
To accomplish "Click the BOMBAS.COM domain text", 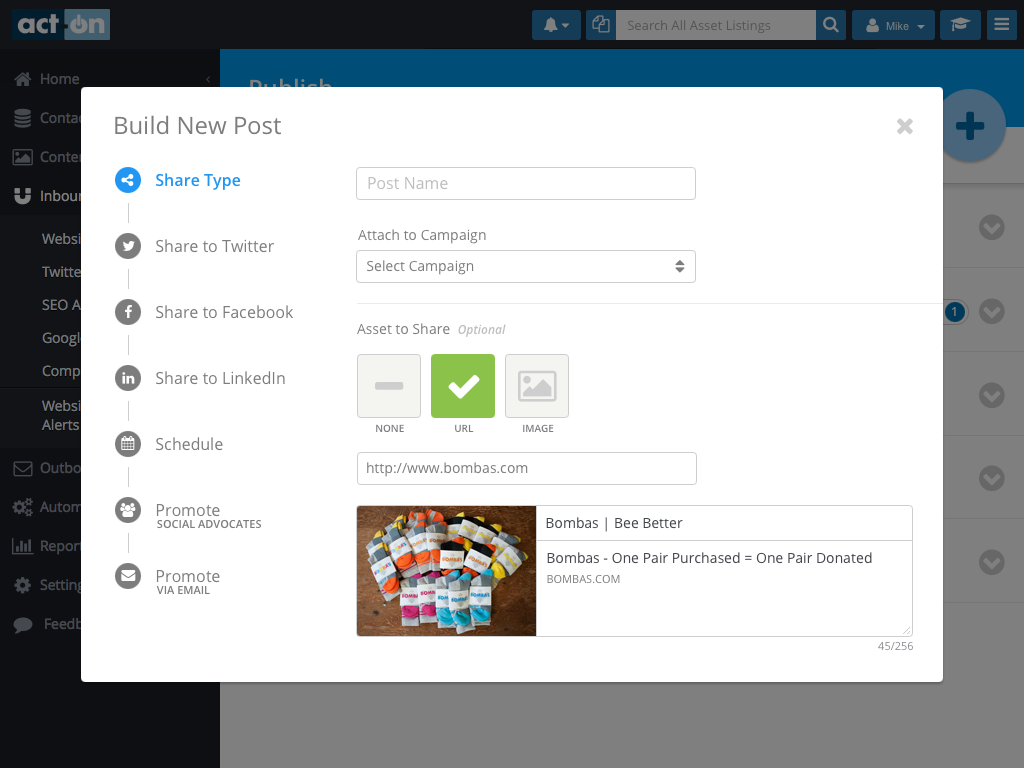I will point(583,579).
